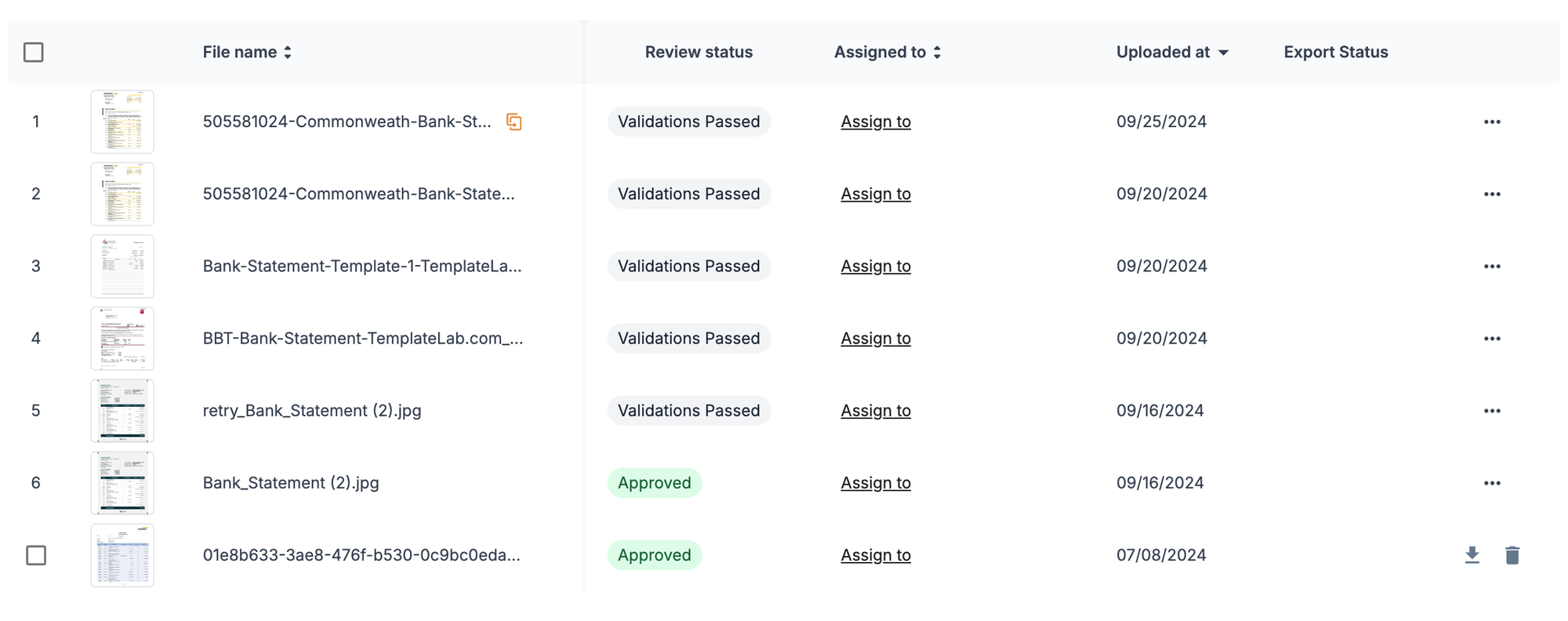
Task: Check the select-all checkbox in the header
Action: [x=33, y=52]
